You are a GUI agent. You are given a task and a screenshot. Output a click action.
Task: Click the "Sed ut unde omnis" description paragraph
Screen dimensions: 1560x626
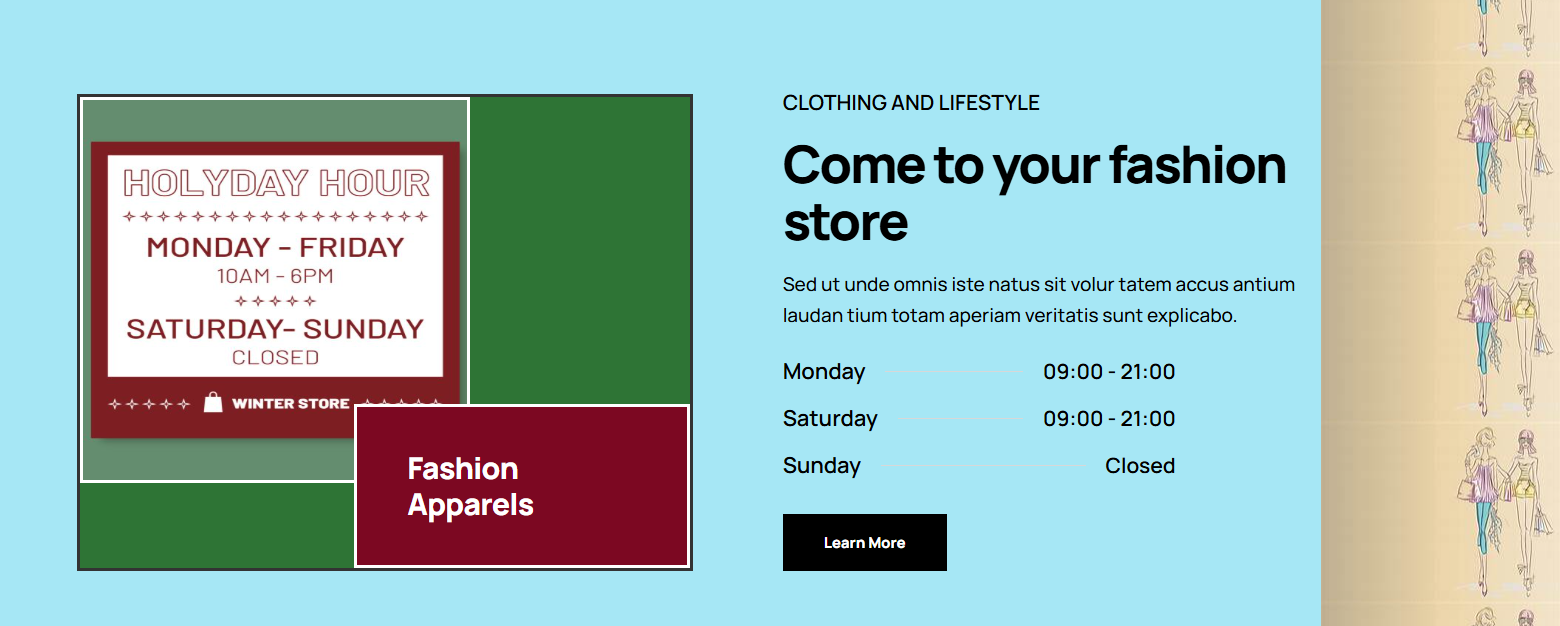coord(1038,300)
